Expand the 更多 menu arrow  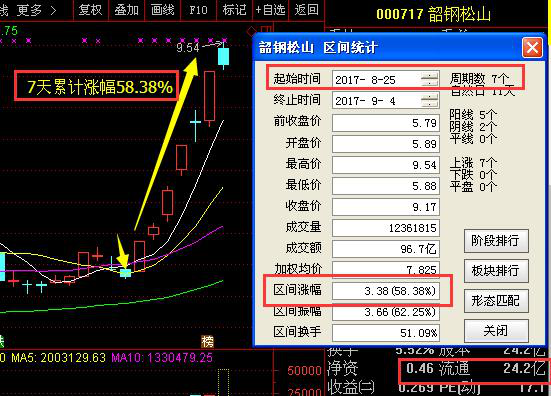click(x=53, y=11)
